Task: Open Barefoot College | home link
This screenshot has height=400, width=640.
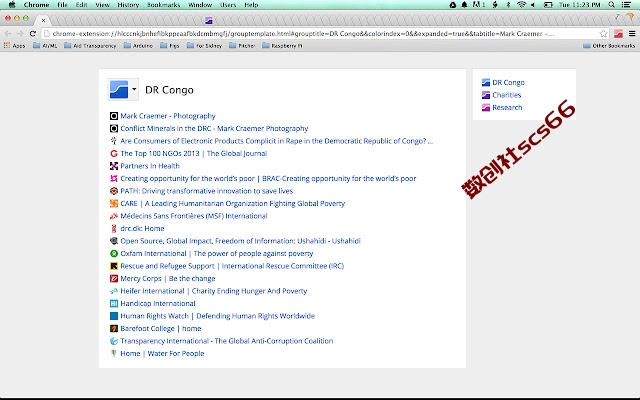Action: [161, 329]
